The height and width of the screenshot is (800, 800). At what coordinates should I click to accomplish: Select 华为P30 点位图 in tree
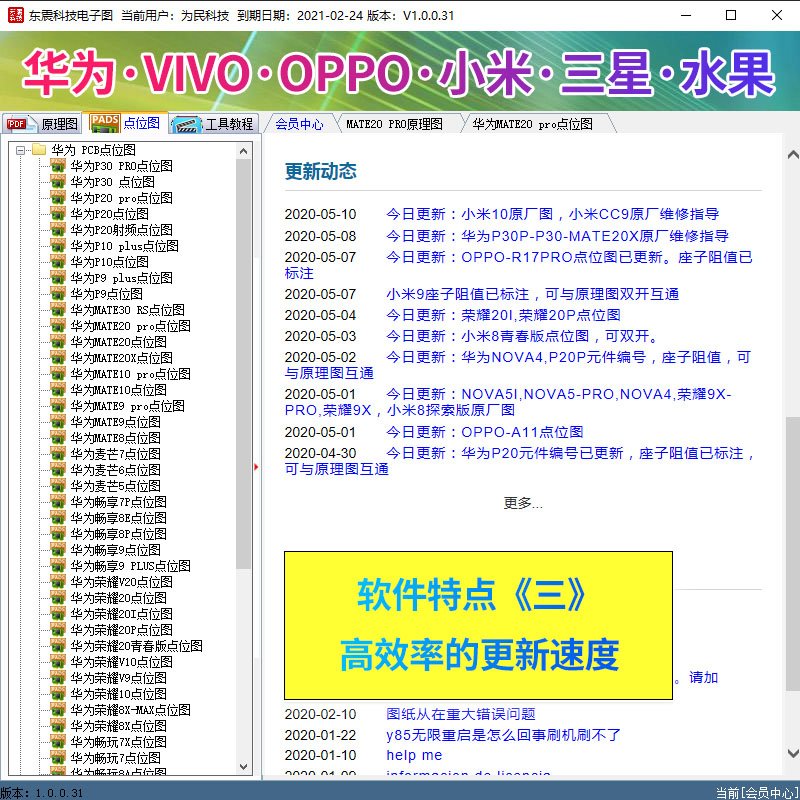pyautogui.click(x=112, y=182)
